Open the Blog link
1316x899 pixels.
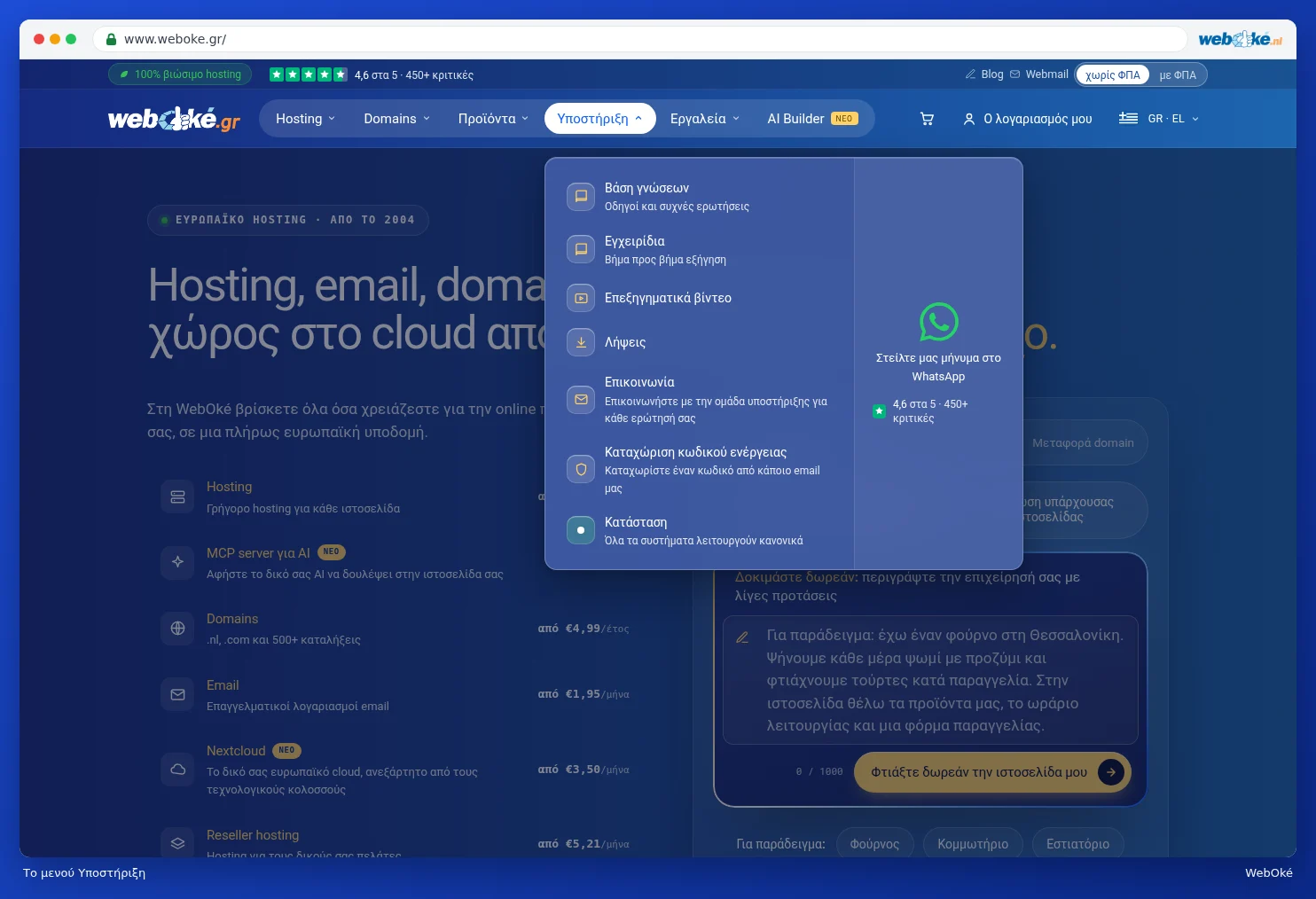click(984, 74)
